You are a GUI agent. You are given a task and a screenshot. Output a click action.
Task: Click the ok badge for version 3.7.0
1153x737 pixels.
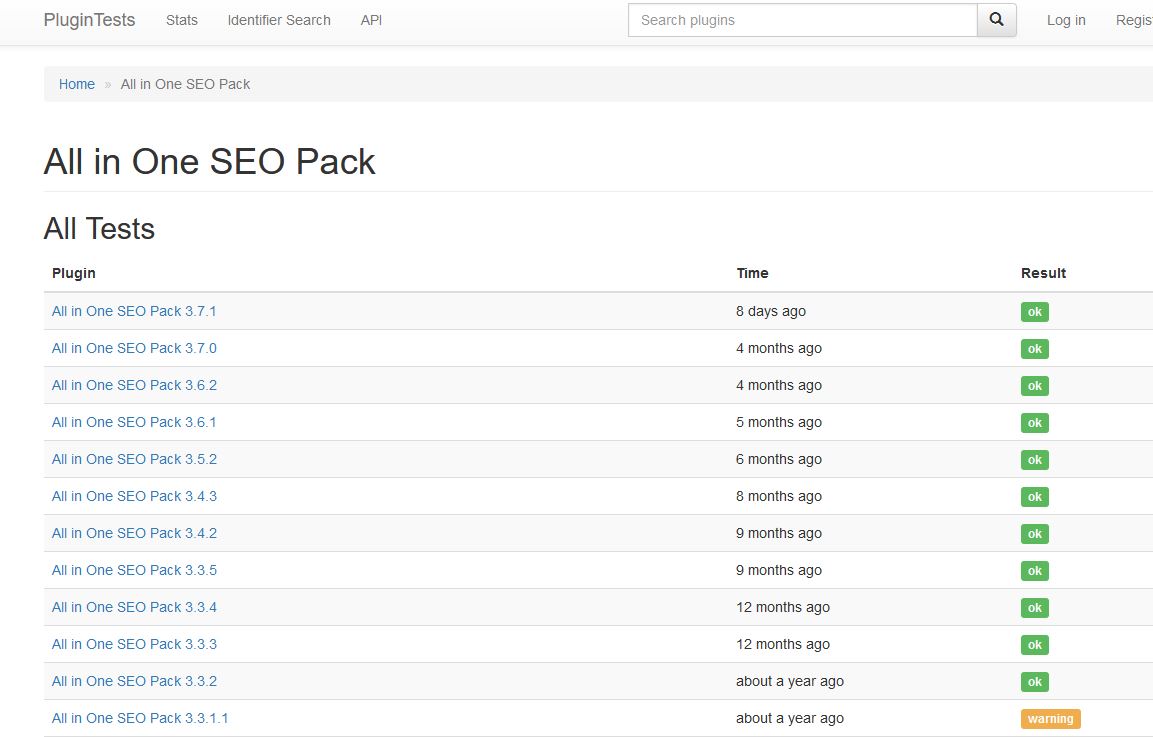[1035, 349]
